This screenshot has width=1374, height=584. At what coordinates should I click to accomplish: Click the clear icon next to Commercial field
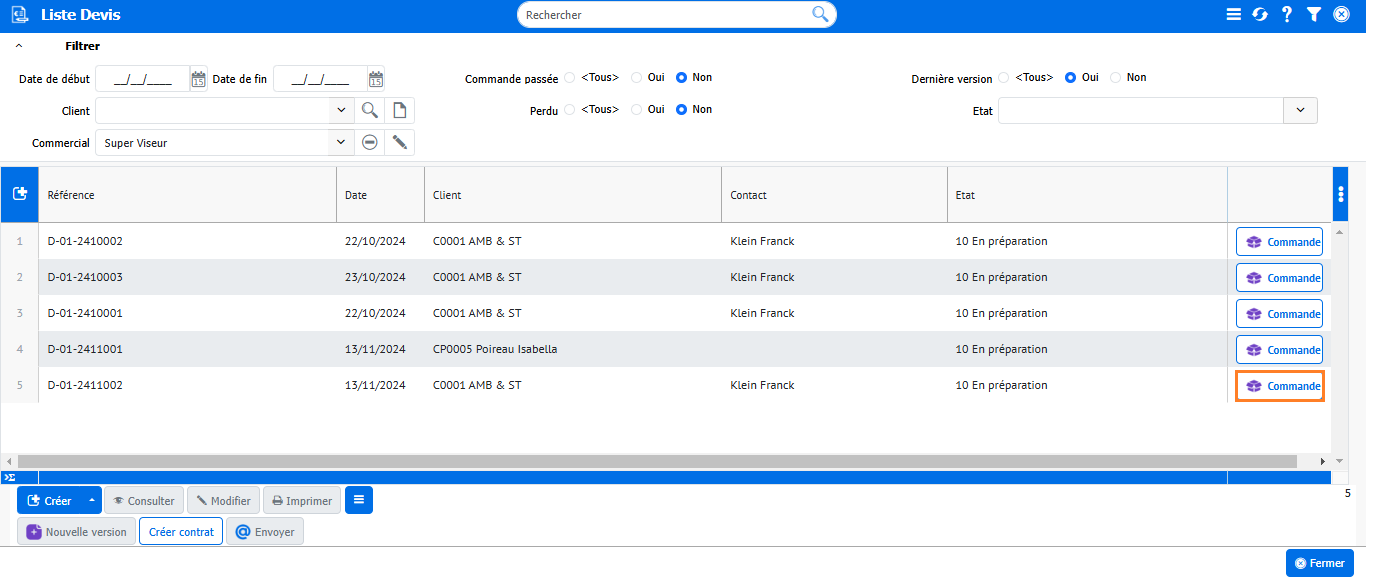[x=370, y=143]
